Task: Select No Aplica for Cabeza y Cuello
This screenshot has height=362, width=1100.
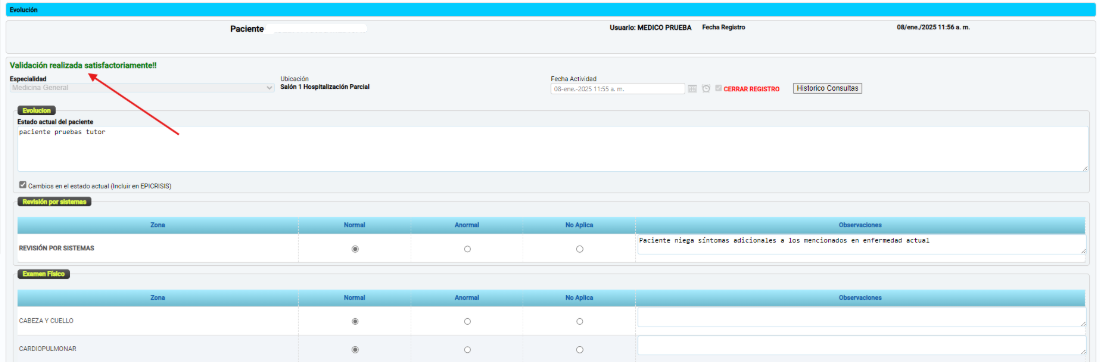Action: [579, 321]
